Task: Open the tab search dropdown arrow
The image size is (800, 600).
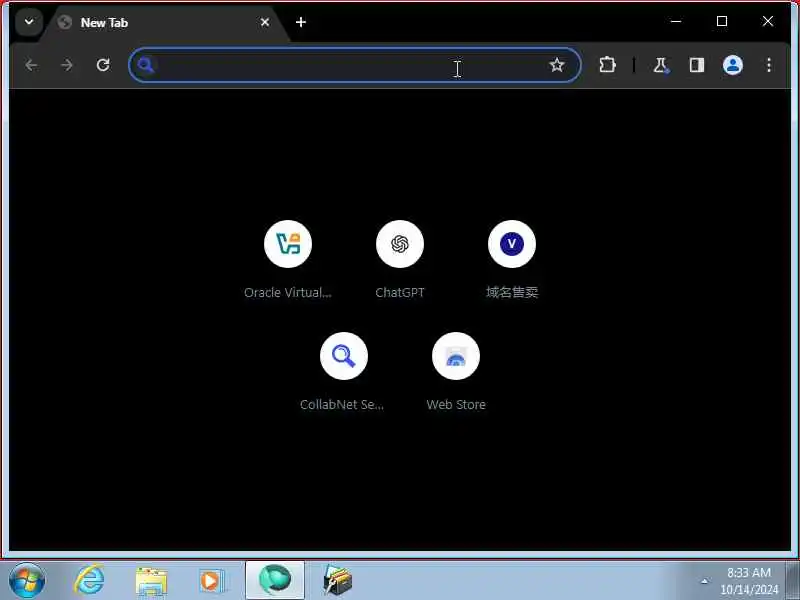Action: coord(29,22)
